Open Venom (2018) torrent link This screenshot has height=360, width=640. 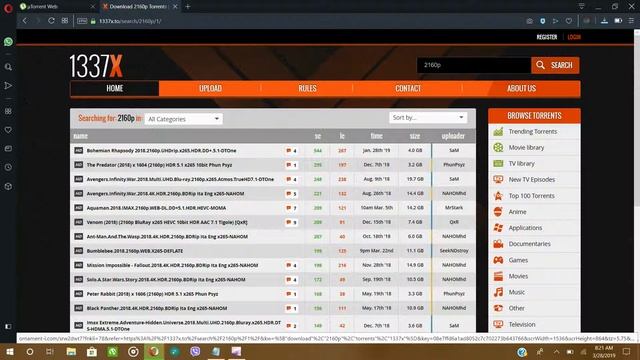(167, 222)
